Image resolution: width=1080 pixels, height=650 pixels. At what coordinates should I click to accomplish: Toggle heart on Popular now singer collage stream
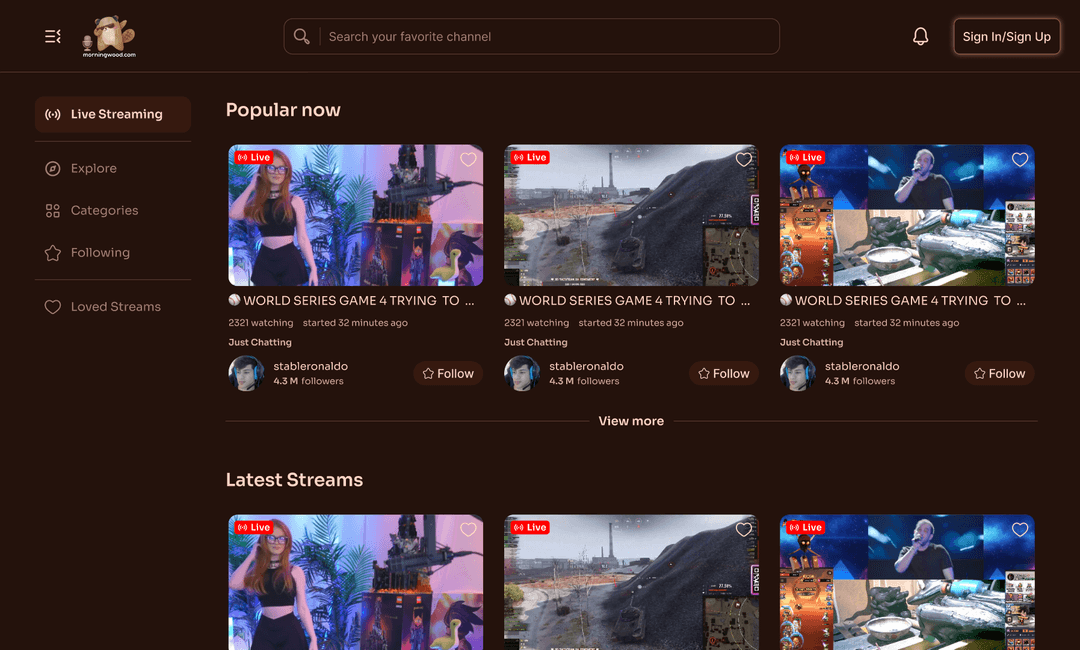click(x=1020, y=160)
